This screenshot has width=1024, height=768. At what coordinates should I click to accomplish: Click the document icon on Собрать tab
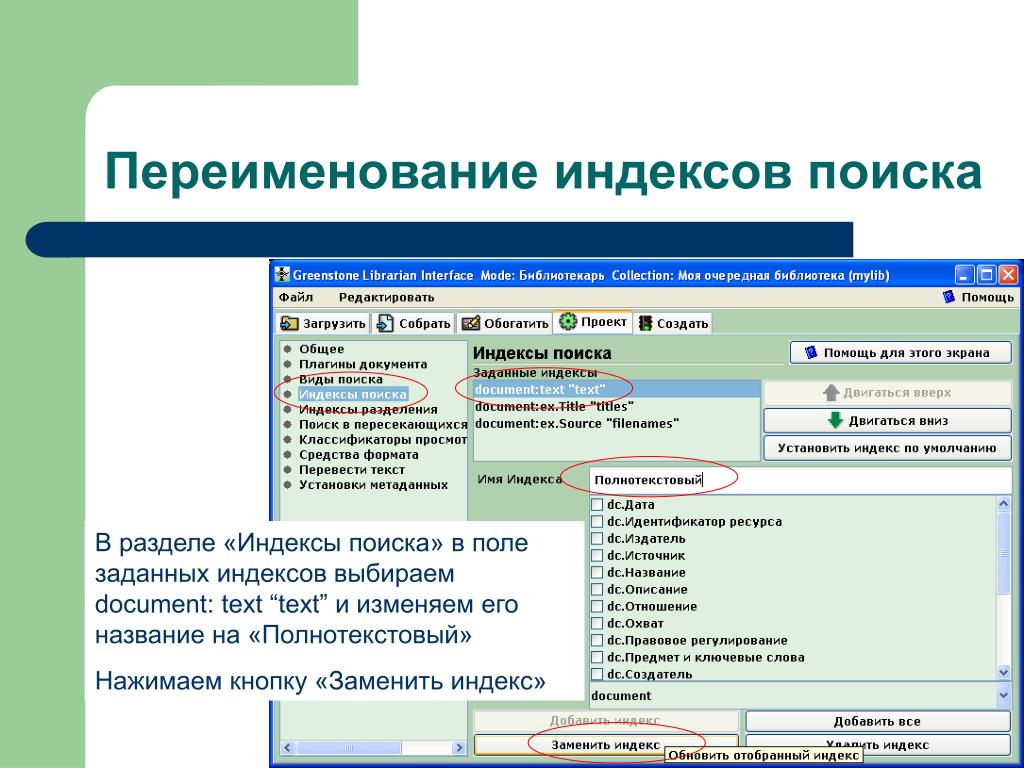click(385, 323)
